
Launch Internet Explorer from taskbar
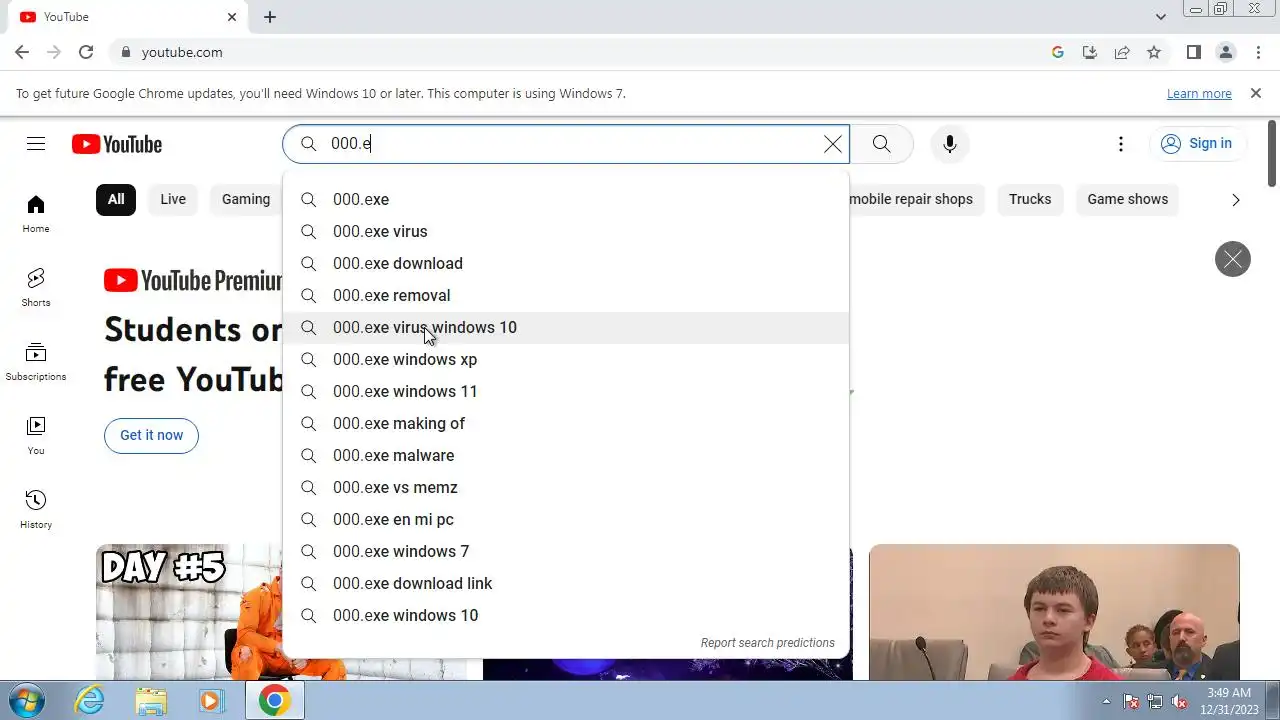[90, 701]
